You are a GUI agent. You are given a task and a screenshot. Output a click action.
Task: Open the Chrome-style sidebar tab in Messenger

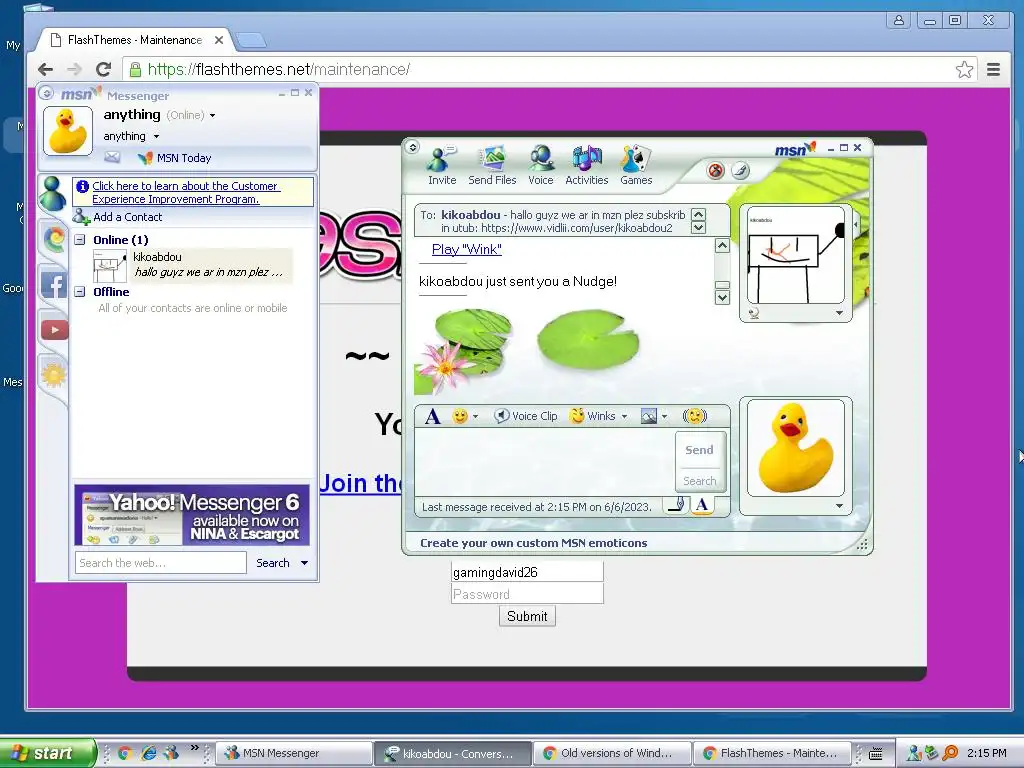tap(54, 239)
